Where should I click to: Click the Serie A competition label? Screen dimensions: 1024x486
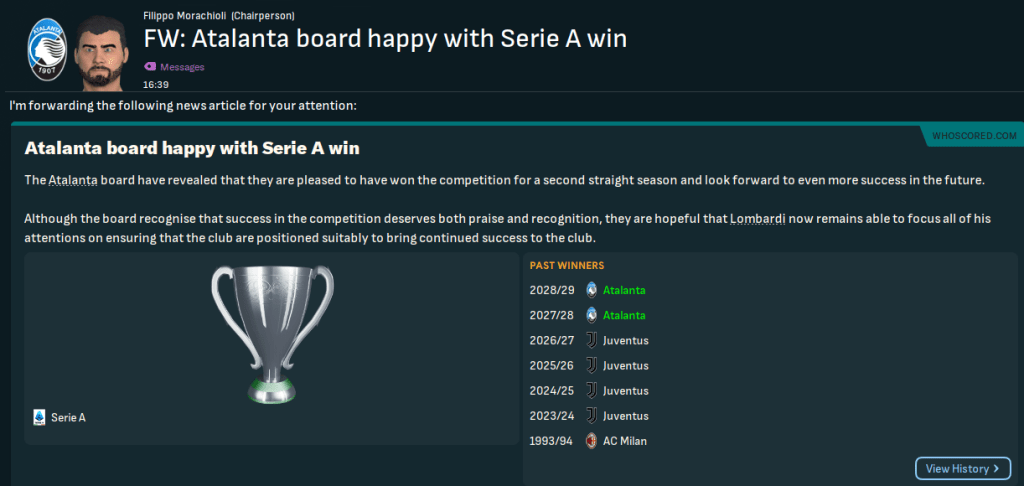pyautogui.click(x=68, y=418)
